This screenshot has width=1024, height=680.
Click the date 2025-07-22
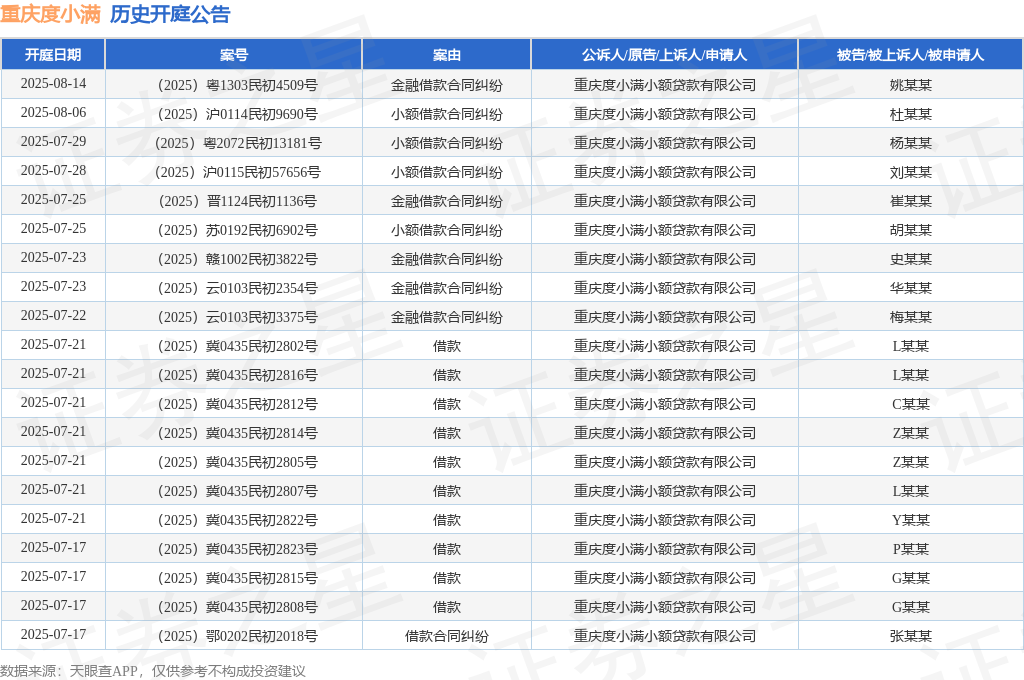53,316
